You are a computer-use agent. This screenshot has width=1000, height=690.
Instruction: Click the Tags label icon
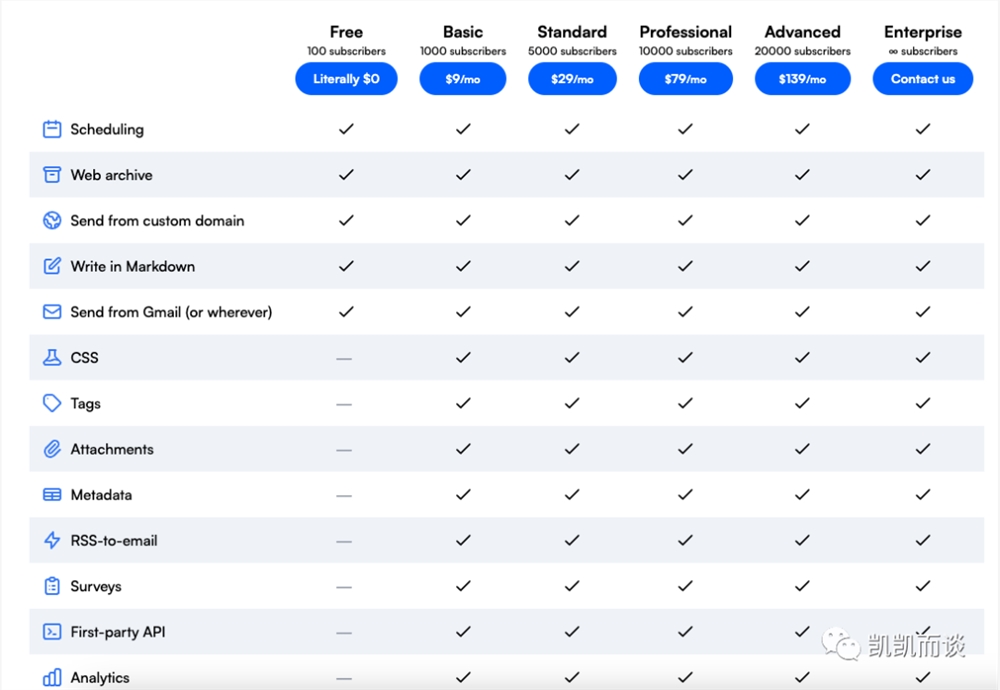click(52, 403)
